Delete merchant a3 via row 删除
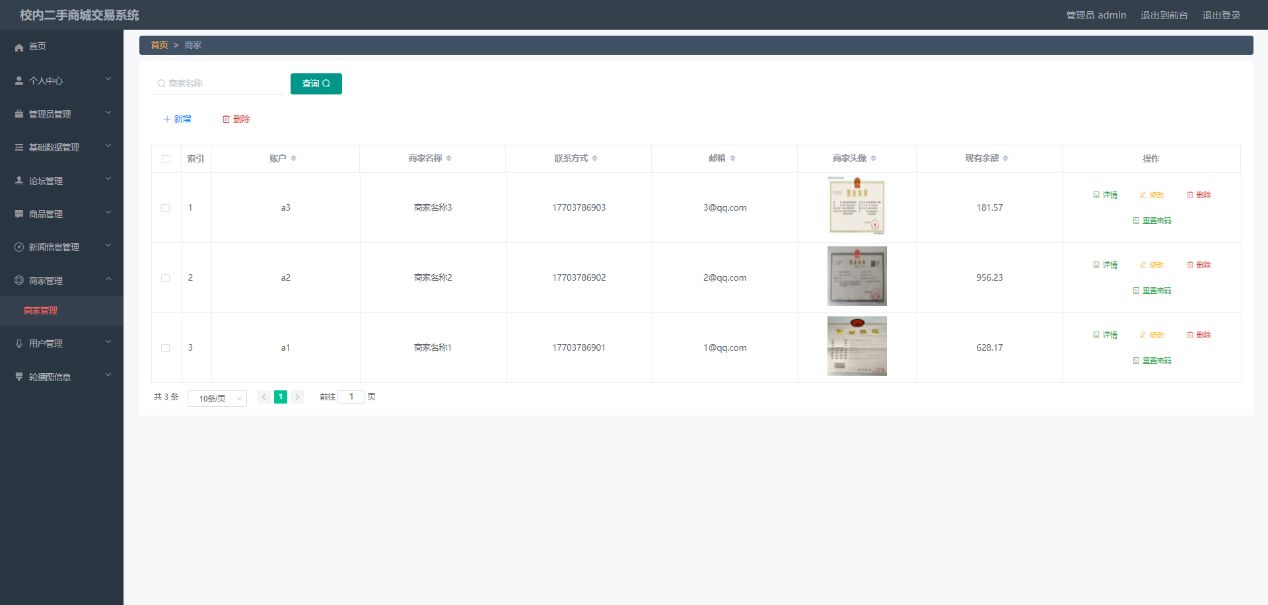1268x605 pixels. 1198,195
